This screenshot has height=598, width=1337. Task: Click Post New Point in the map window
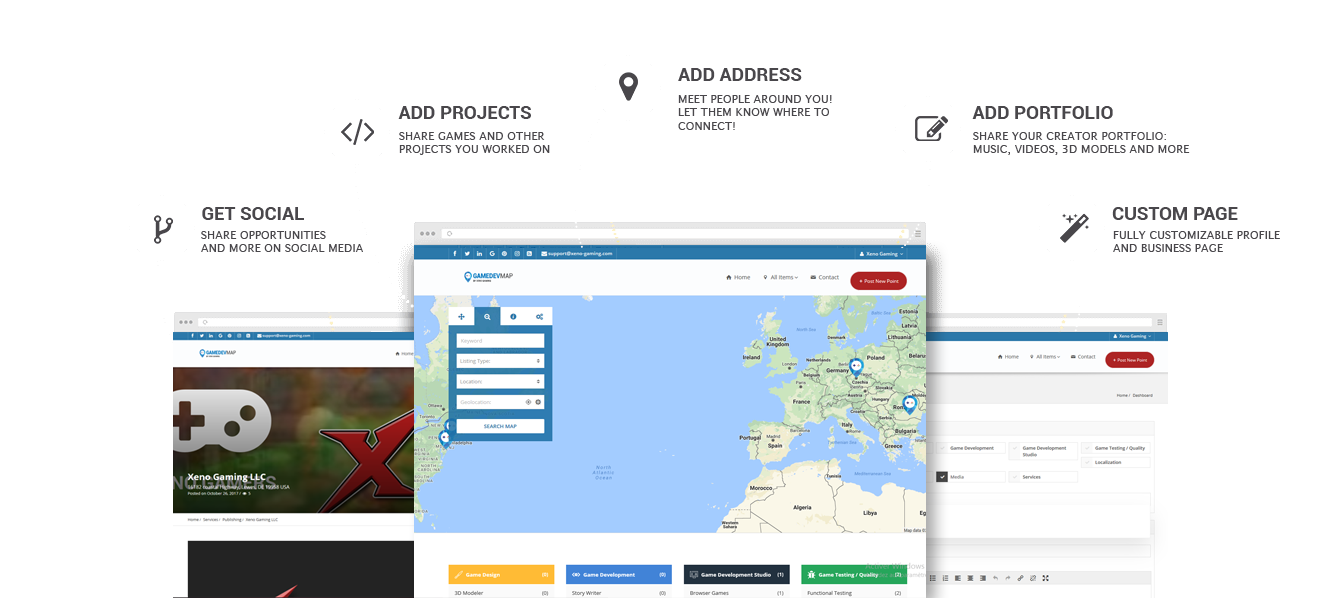(878, 281)
